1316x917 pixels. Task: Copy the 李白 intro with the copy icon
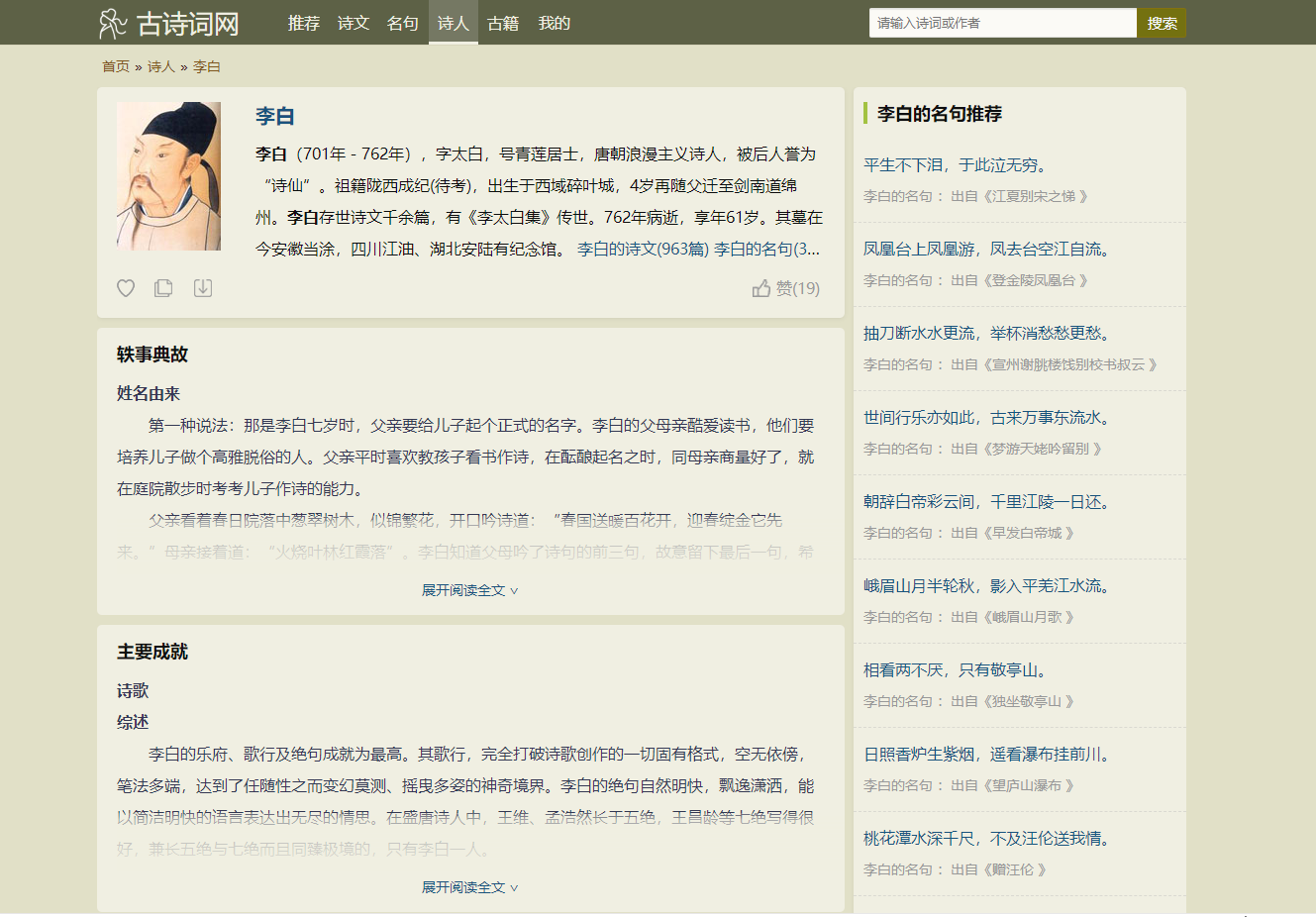163,288
